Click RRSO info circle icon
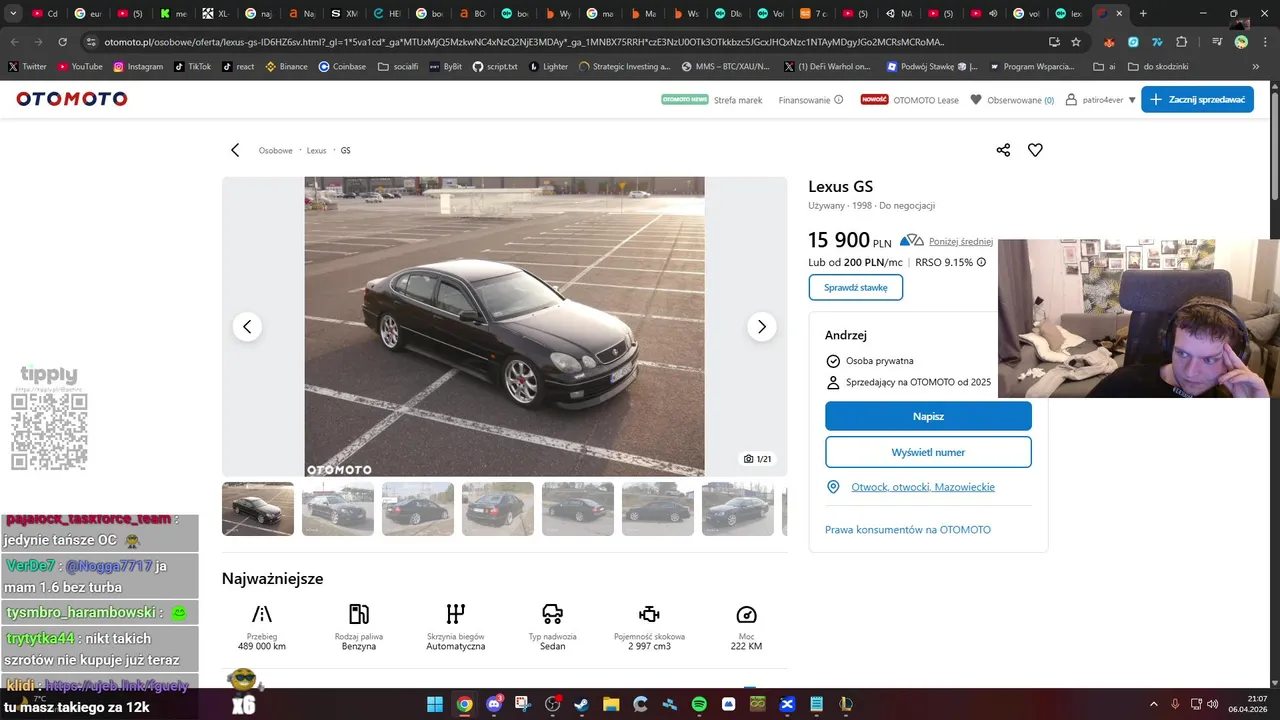The height and width of the screenshot is (720, 1280). click(x=981, y=262)
